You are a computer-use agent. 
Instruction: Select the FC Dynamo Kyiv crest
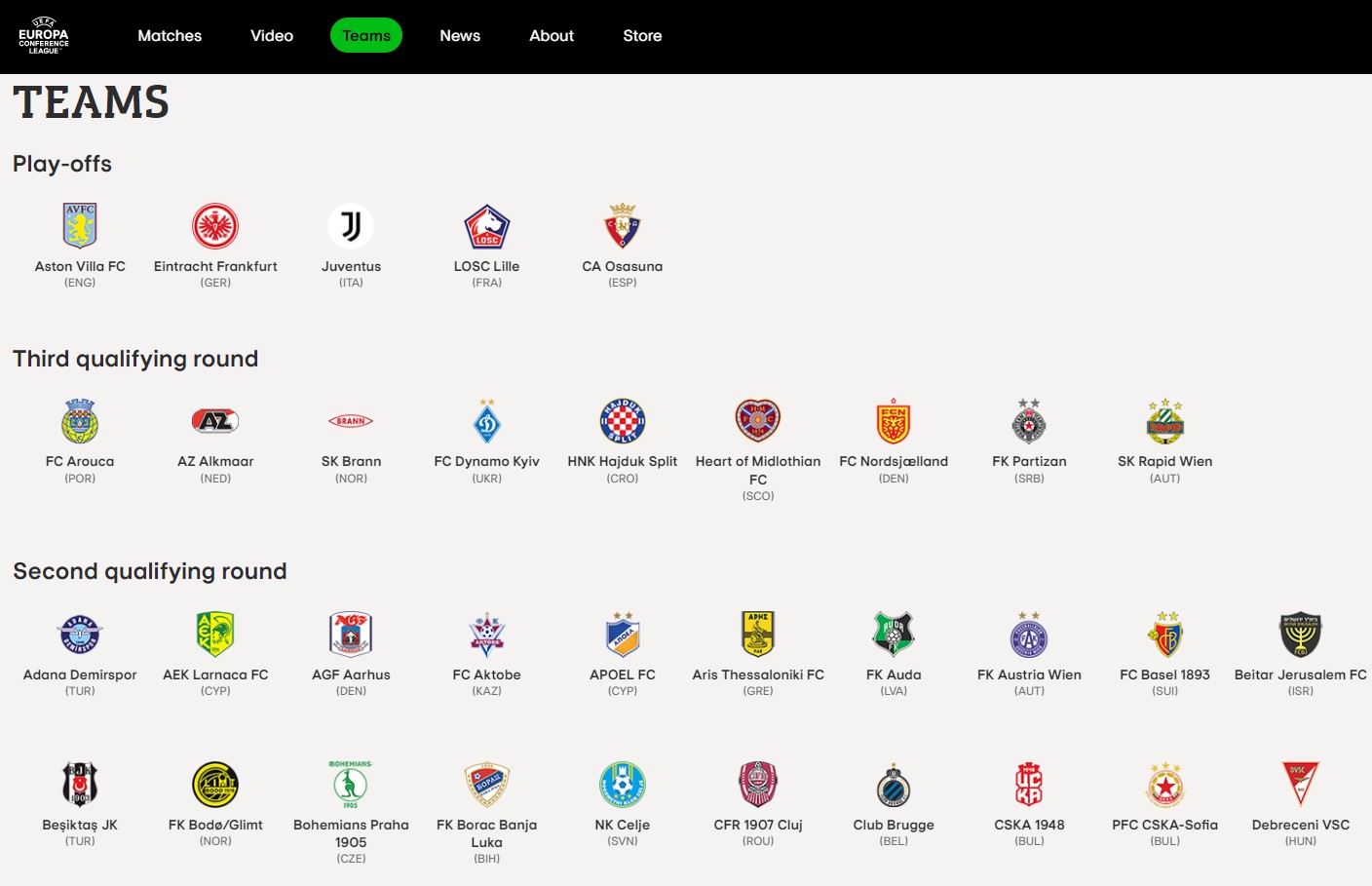[486, 421]
